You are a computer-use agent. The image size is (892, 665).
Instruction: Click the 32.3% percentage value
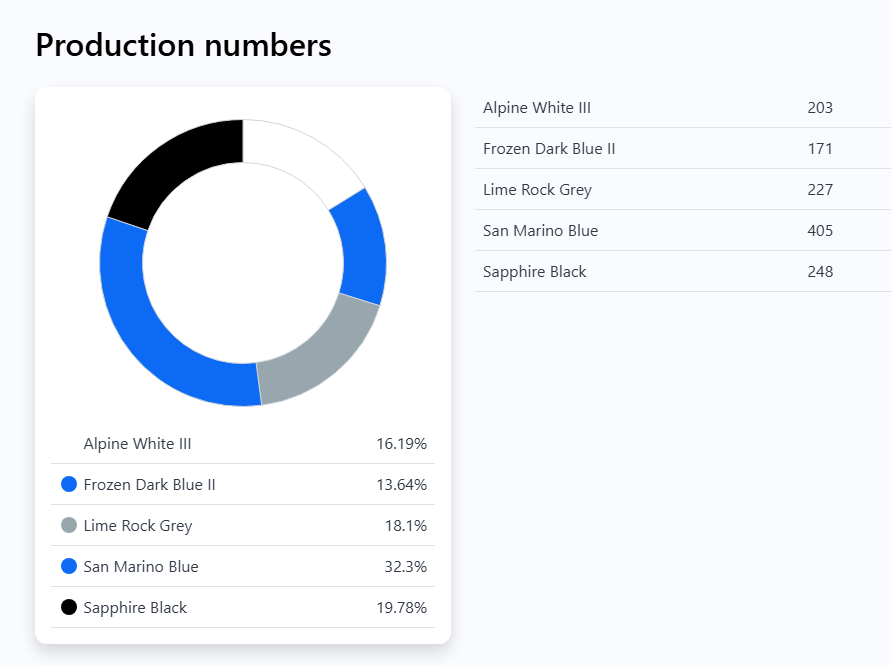coord(406,567)
